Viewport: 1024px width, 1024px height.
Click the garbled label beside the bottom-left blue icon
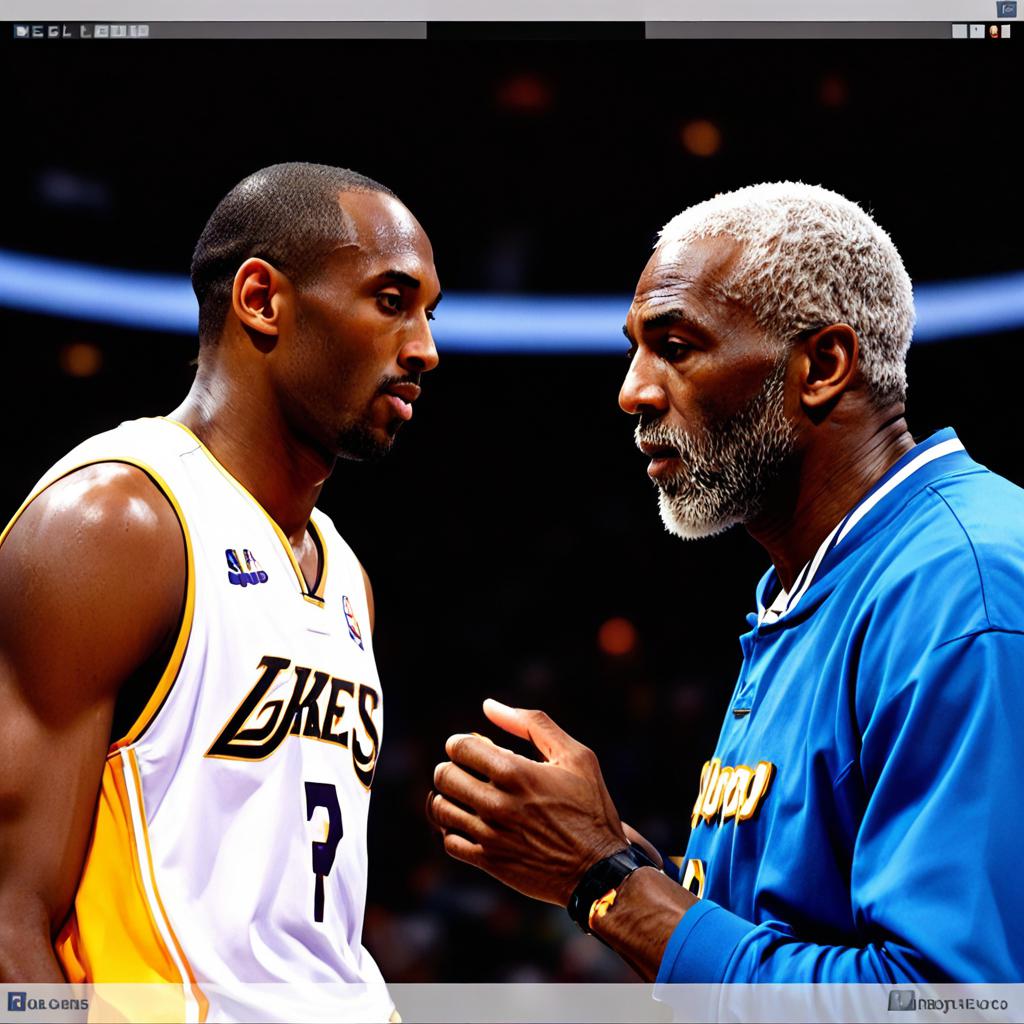pos(57,1002)
